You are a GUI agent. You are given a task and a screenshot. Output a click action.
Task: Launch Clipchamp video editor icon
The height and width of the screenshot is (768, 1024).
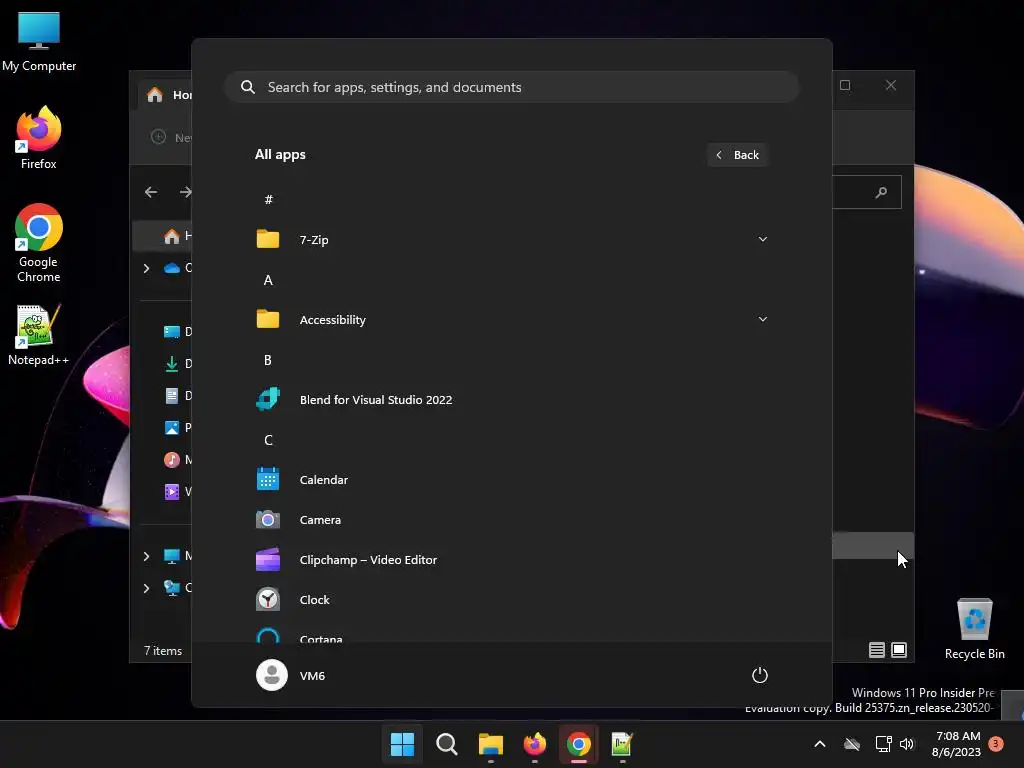point(268,560)
